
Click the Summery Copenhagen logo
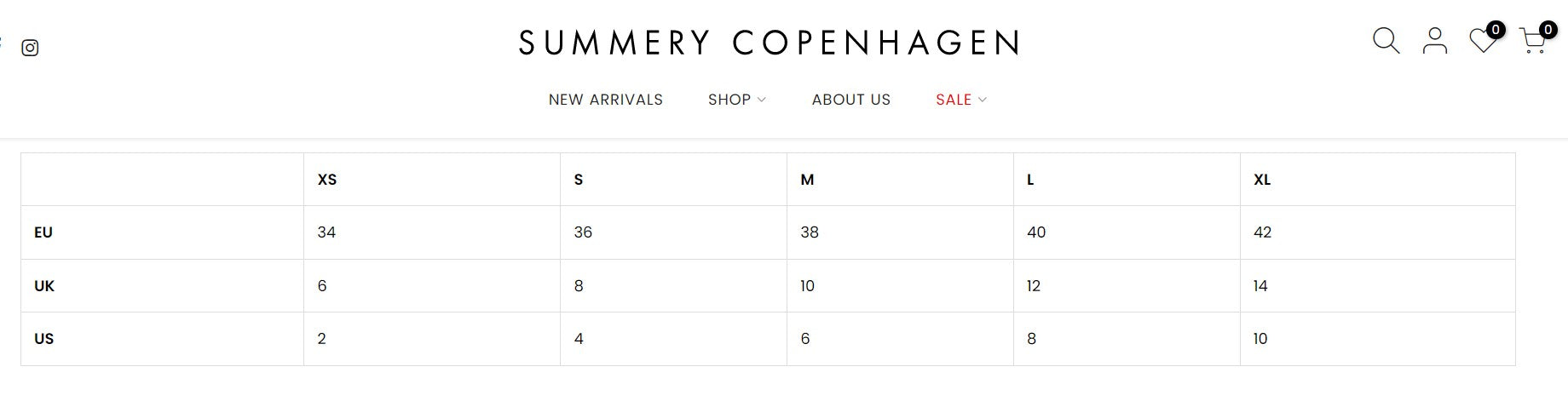pos(769,43)
